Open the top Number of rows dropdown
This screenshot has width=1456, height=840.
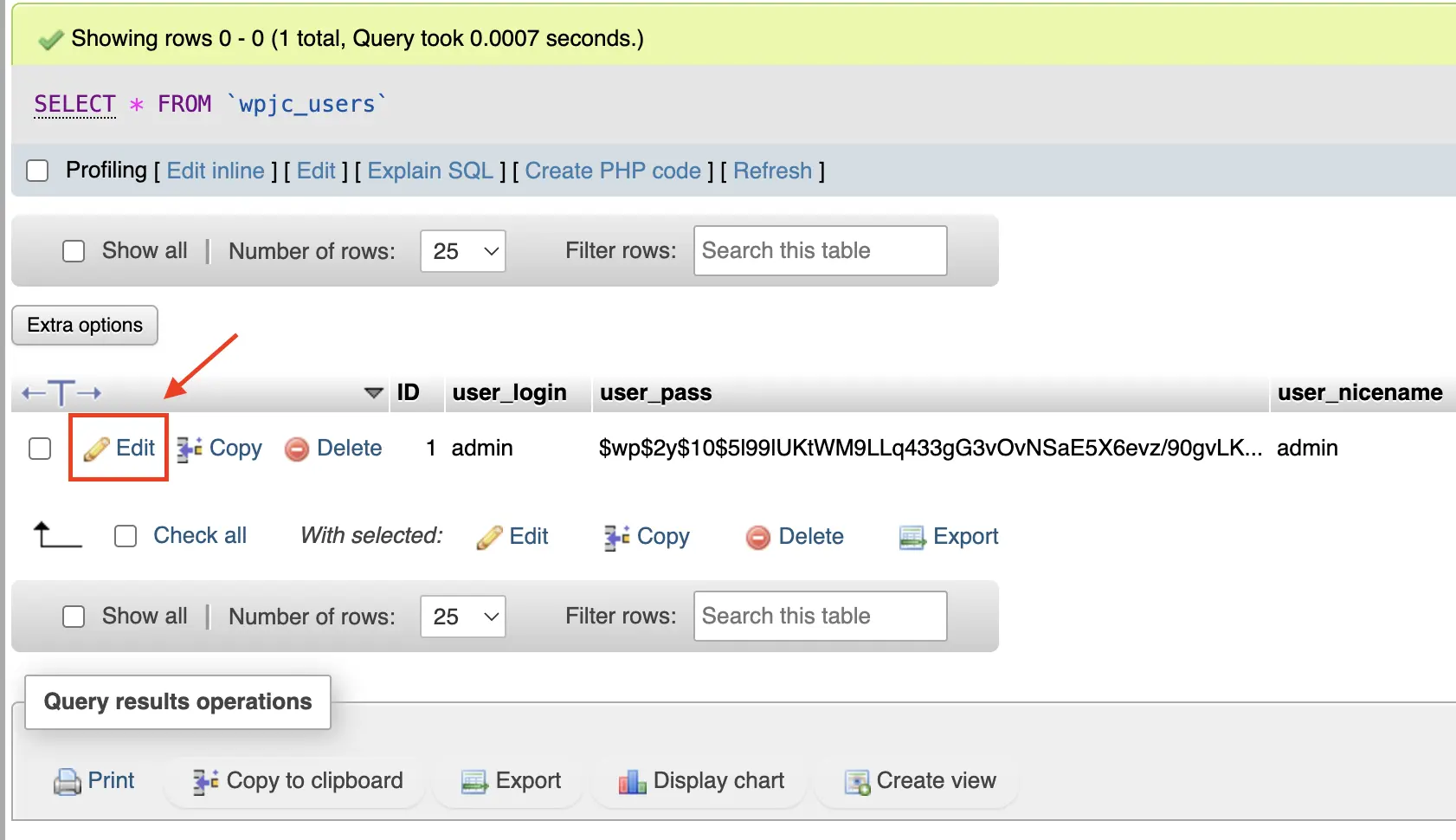463,251
